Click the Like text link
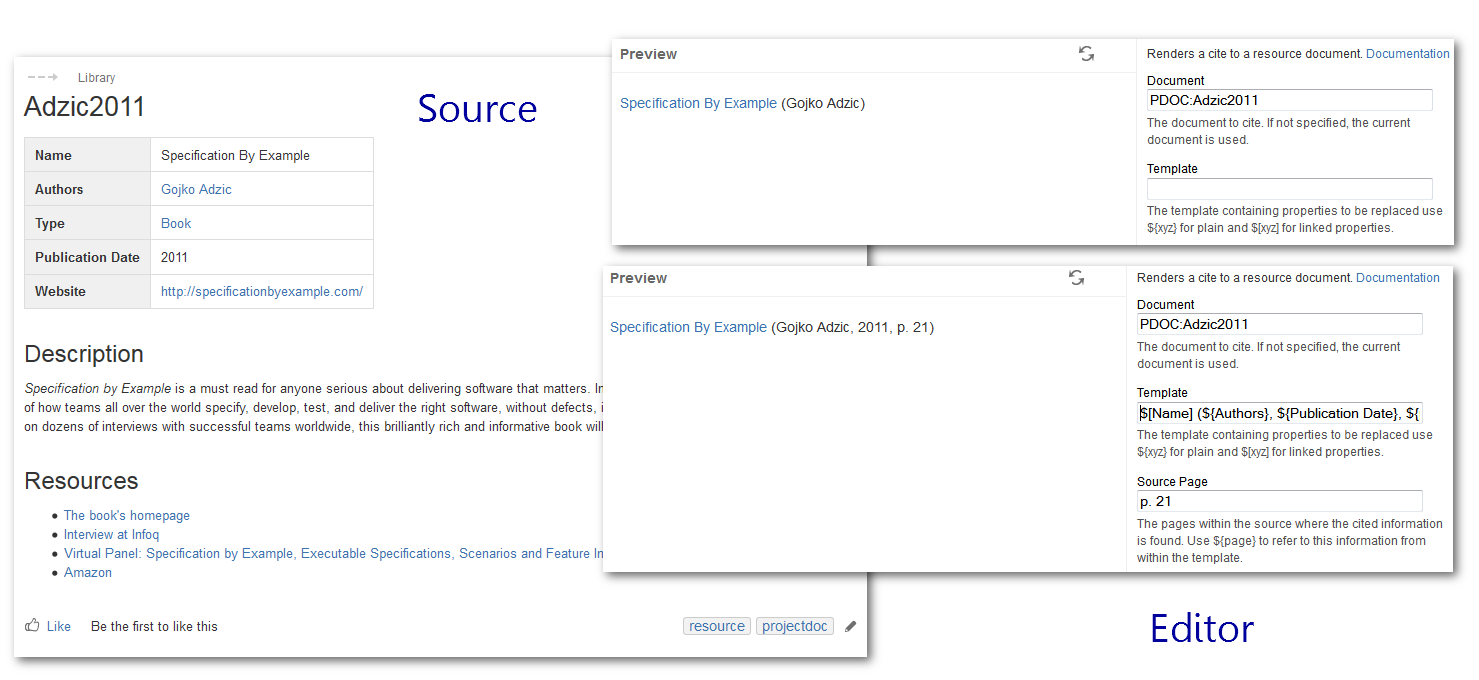Image resolution: width=1479 pixels, height=680 pixels. click(x=59, y=627)
